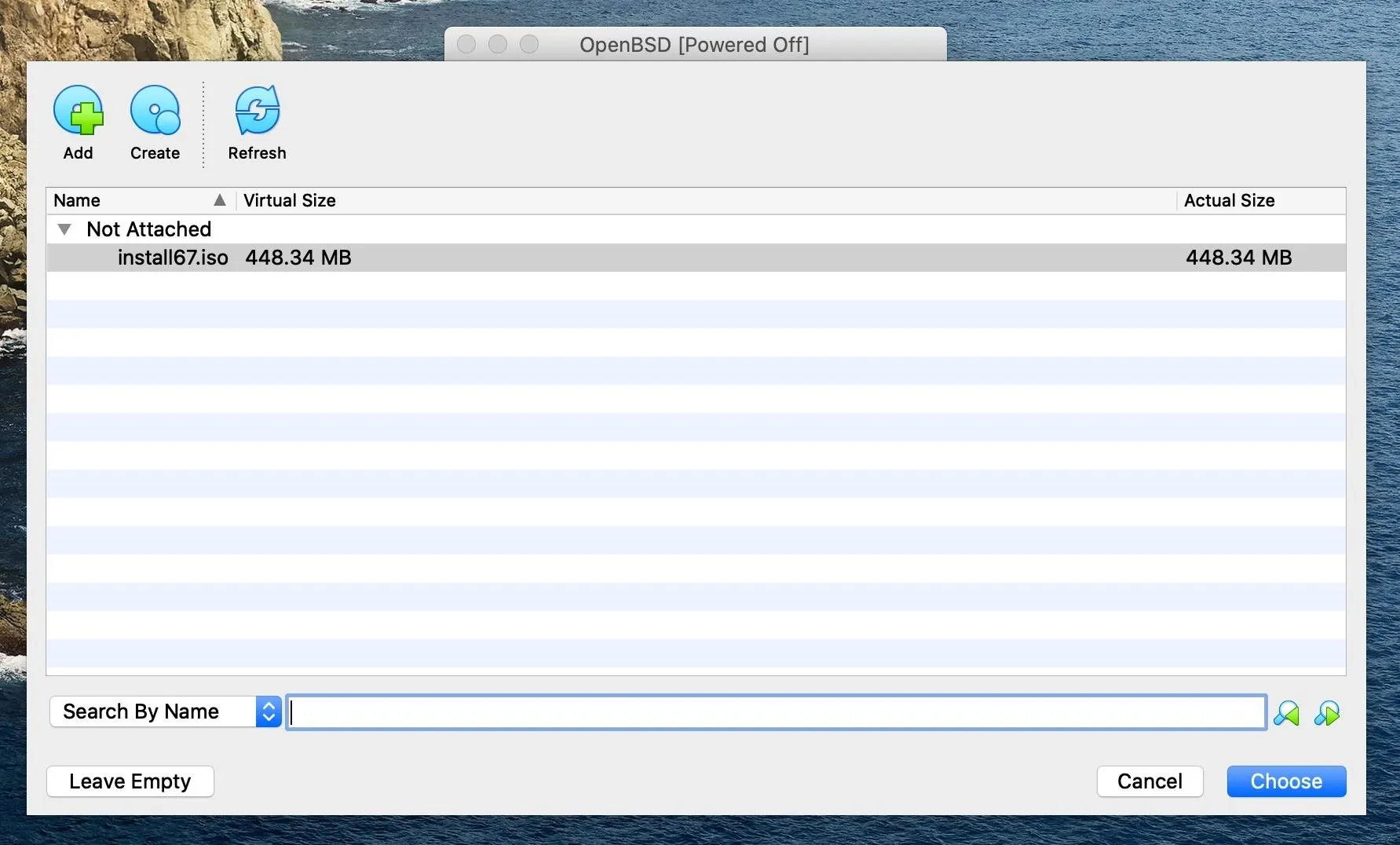Open the Search By Name dropdown
The height and width of the screenshot is (845, 1400).
(166, 711)
